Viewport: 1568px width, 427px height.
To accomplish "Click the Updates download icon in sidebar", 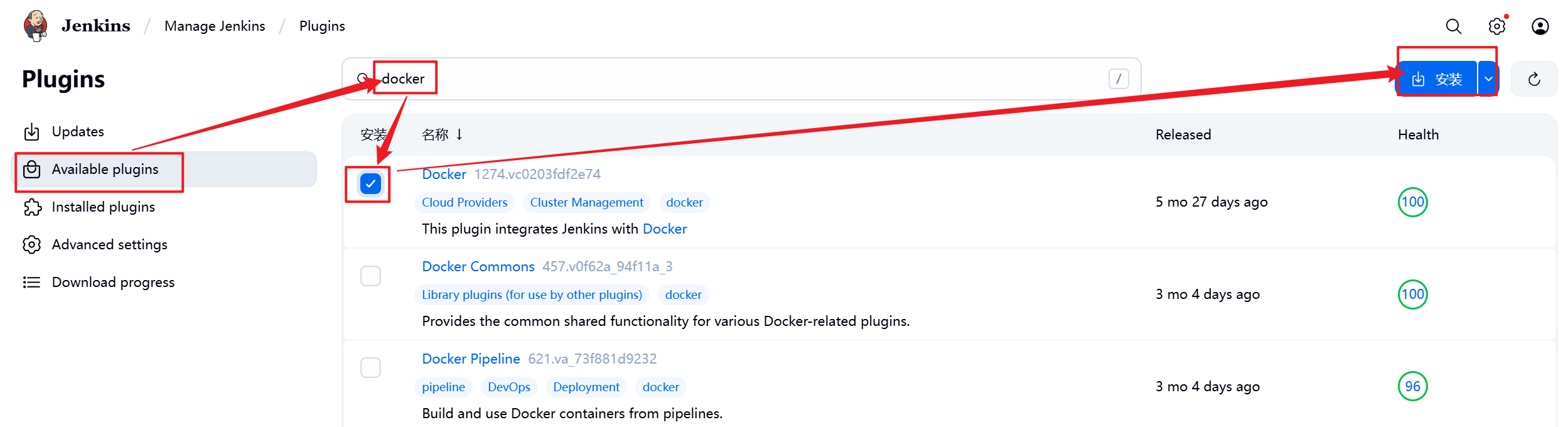I will (32, 132).
